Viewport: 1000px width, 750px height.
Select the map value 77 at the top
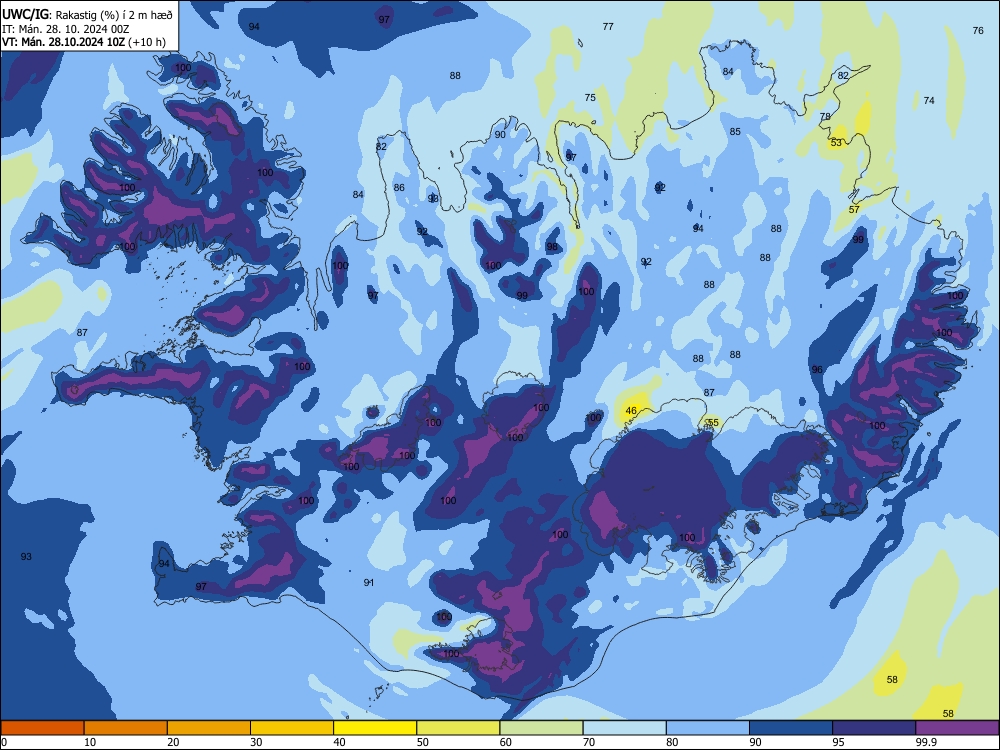[608, 27]
